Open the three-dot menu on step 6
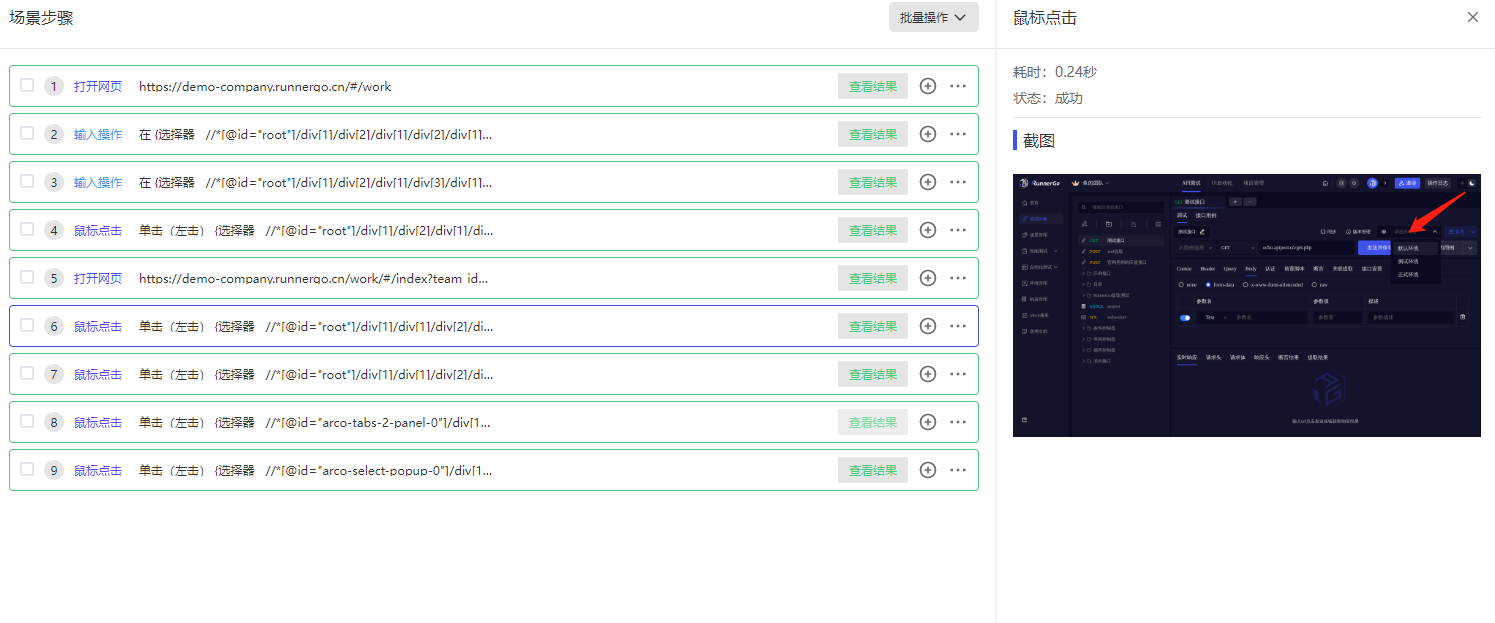Image resolution: width=1495 pixels, height=623 pixels. pyautogui.click(x=958, y=326)
